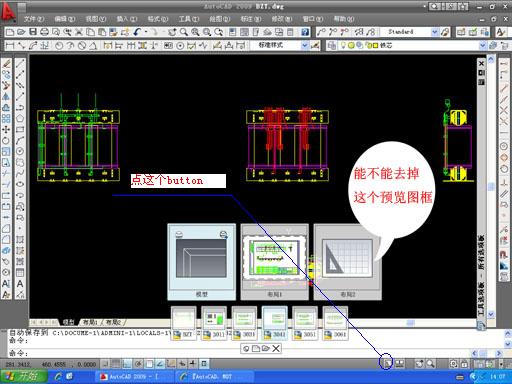Image resolution: width=512 pixels, height=384 pixels.
Task: Open the Layer Properties Manager icon
Action: point(332,45)
